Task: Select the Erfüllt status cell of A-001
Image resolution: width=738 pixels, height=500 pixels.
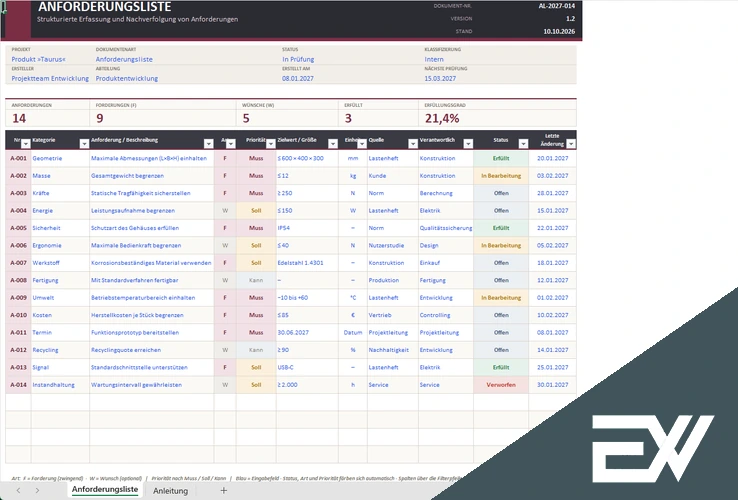Action: [501, 158]
